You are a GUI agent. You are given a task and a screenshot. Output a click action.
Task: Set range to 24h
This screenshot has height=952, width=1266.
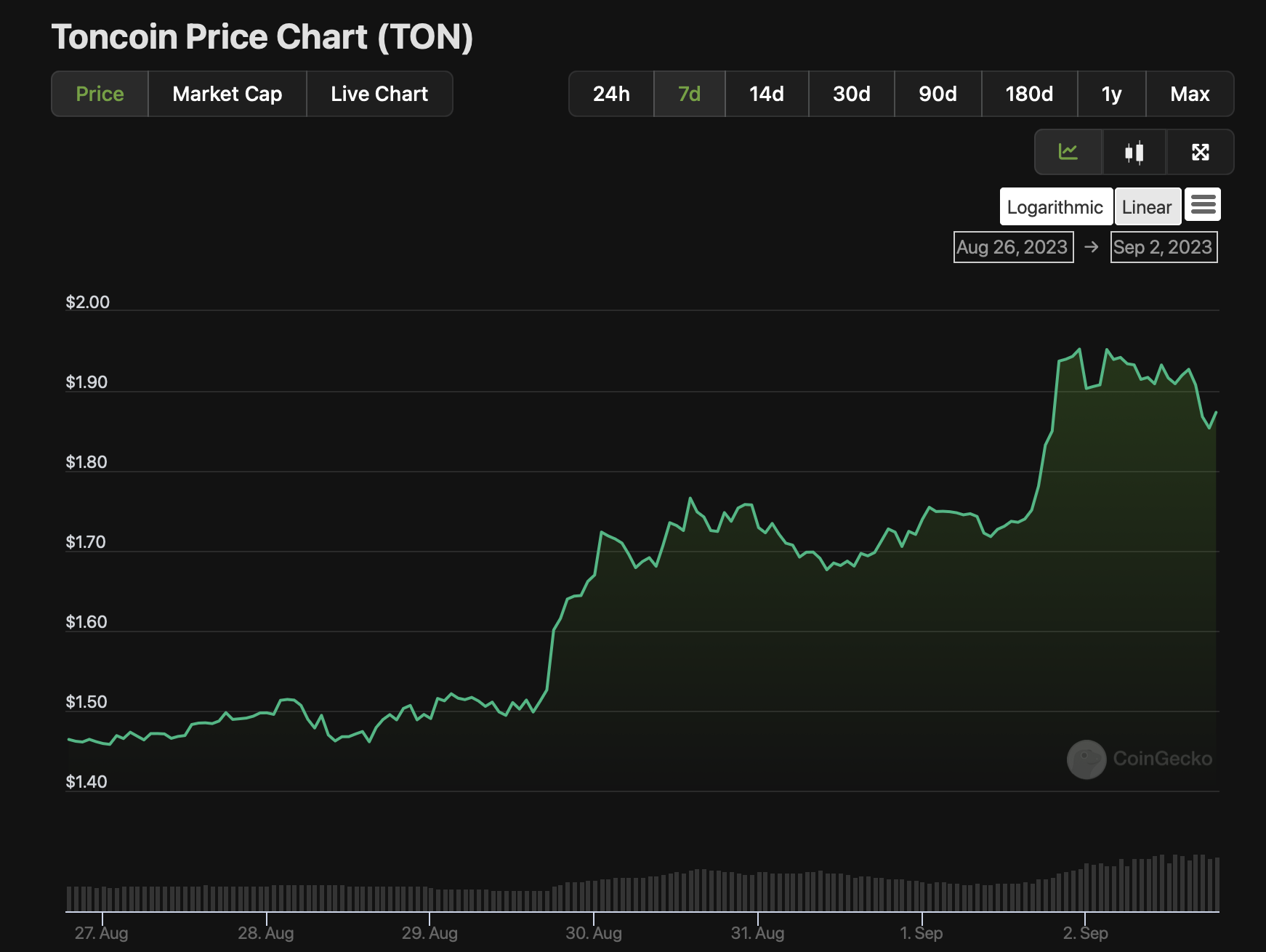(x=611, y=94)
